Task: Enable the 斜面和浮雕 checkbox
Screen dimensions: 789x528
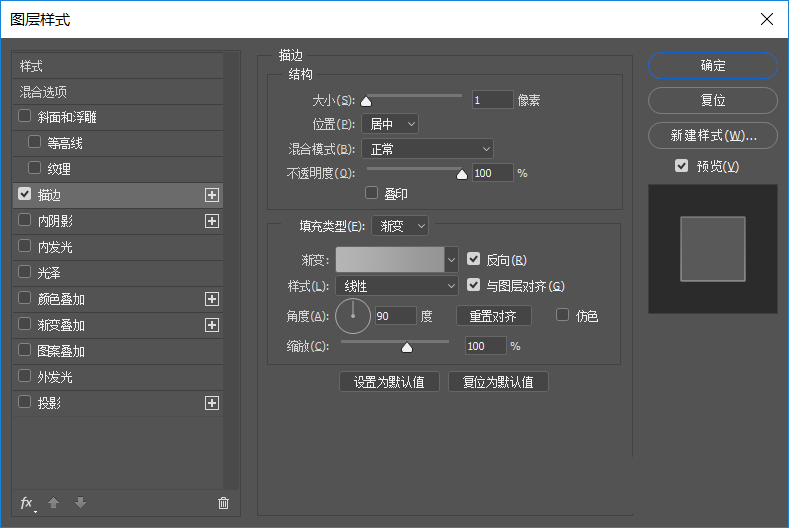Action: click(24, 116)
